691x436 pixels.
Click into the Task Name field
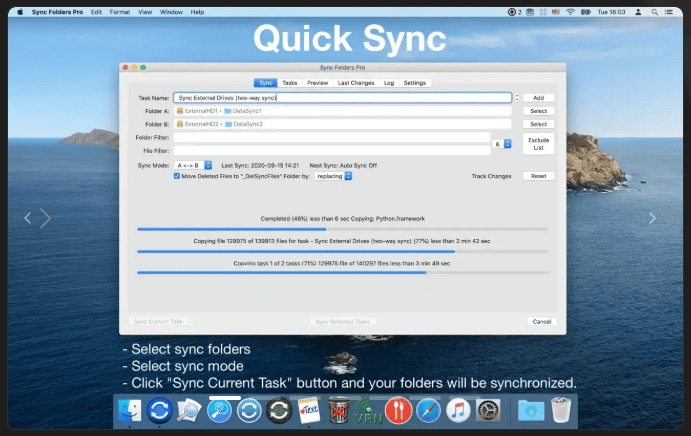pos(342,98)
